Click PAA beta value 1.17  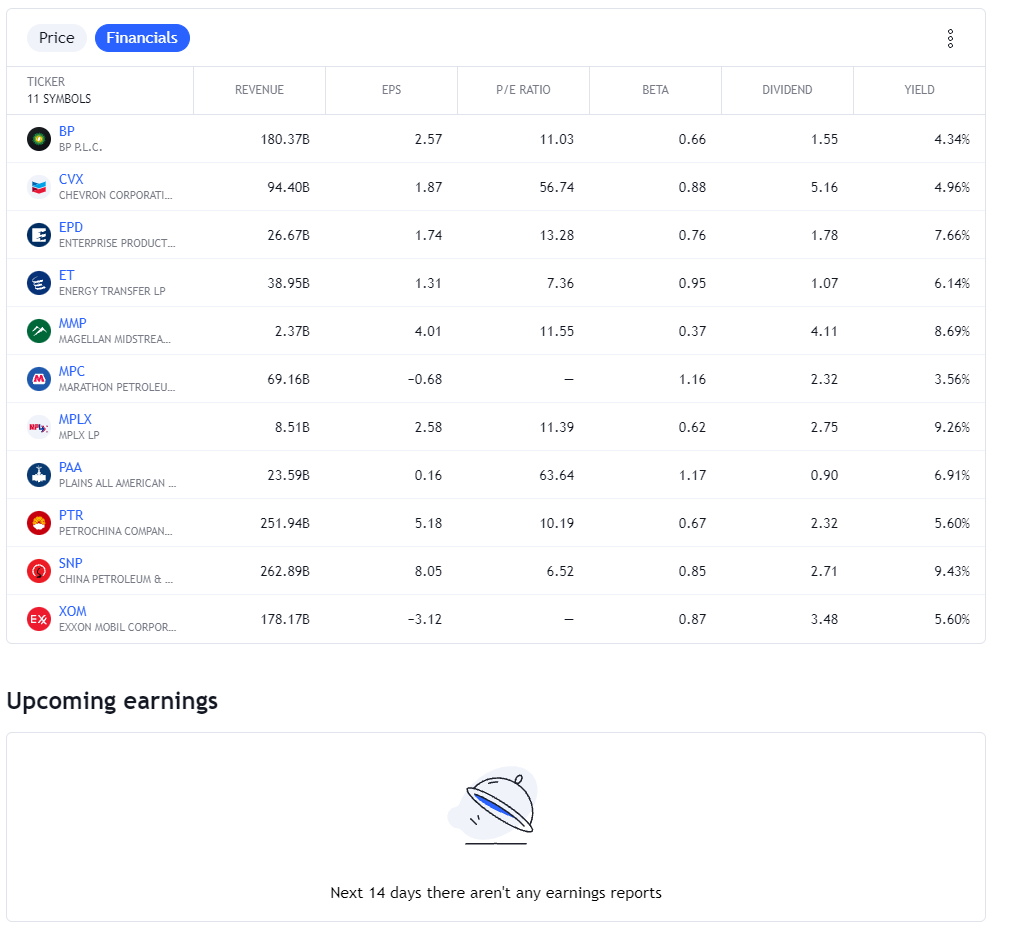(692, 475)
